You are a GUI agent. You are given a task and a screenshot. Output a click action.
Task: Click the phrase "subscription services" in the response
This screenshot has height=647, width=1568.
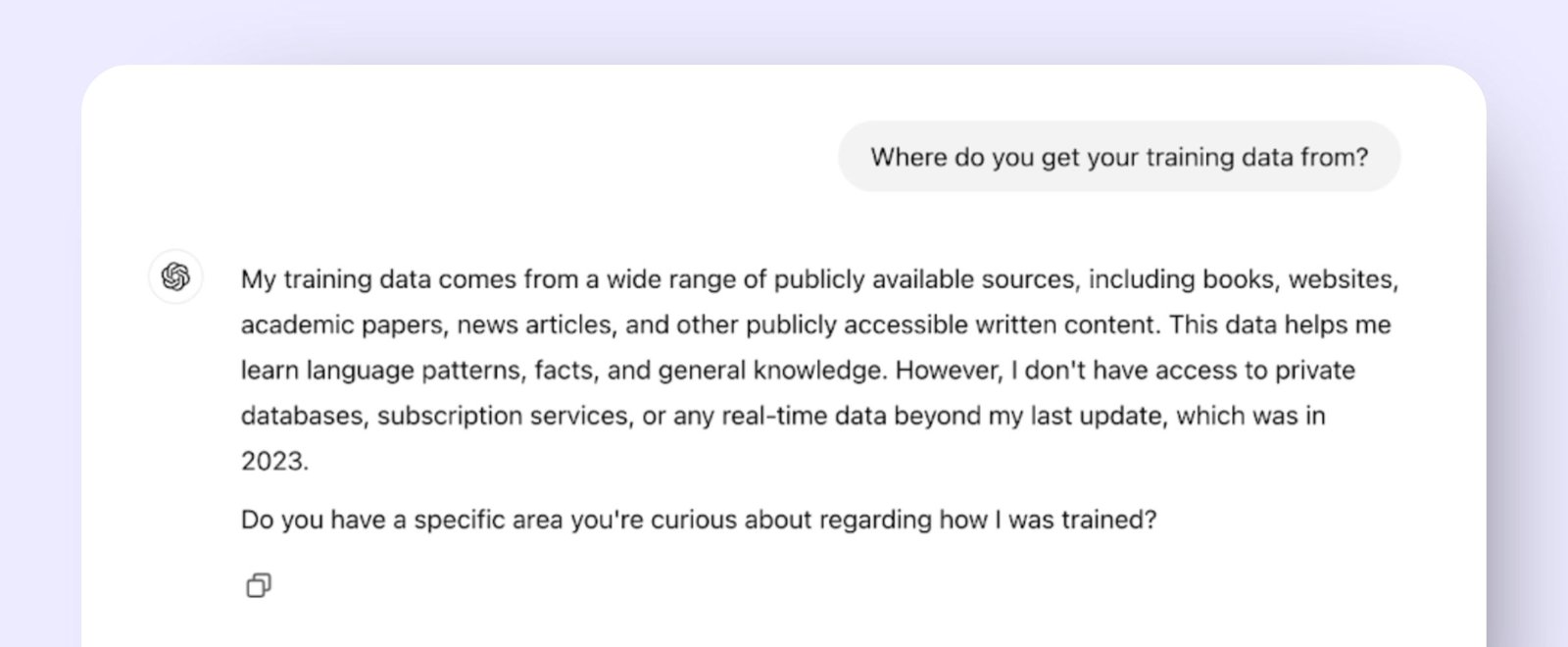pos(503,416)
